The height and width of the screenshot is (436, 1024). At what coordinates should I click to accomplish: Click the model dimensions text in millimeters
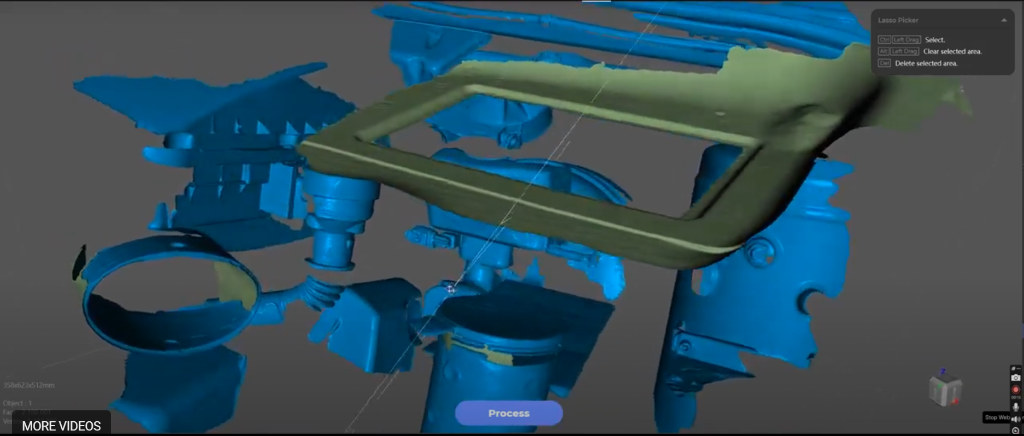tap(27, 384)
